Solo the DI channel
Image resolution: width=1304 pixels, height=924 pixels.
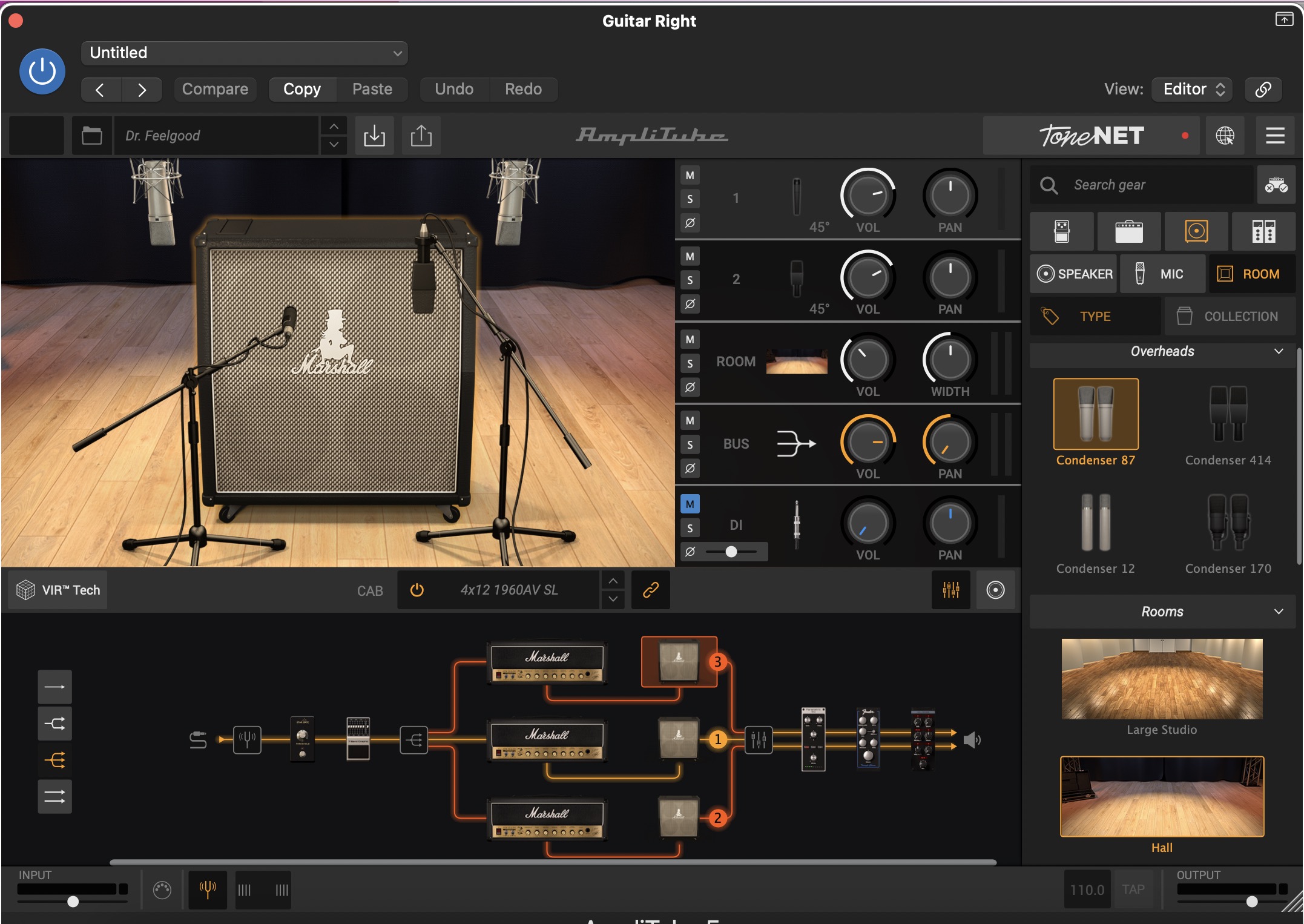(x=690, y=528)
